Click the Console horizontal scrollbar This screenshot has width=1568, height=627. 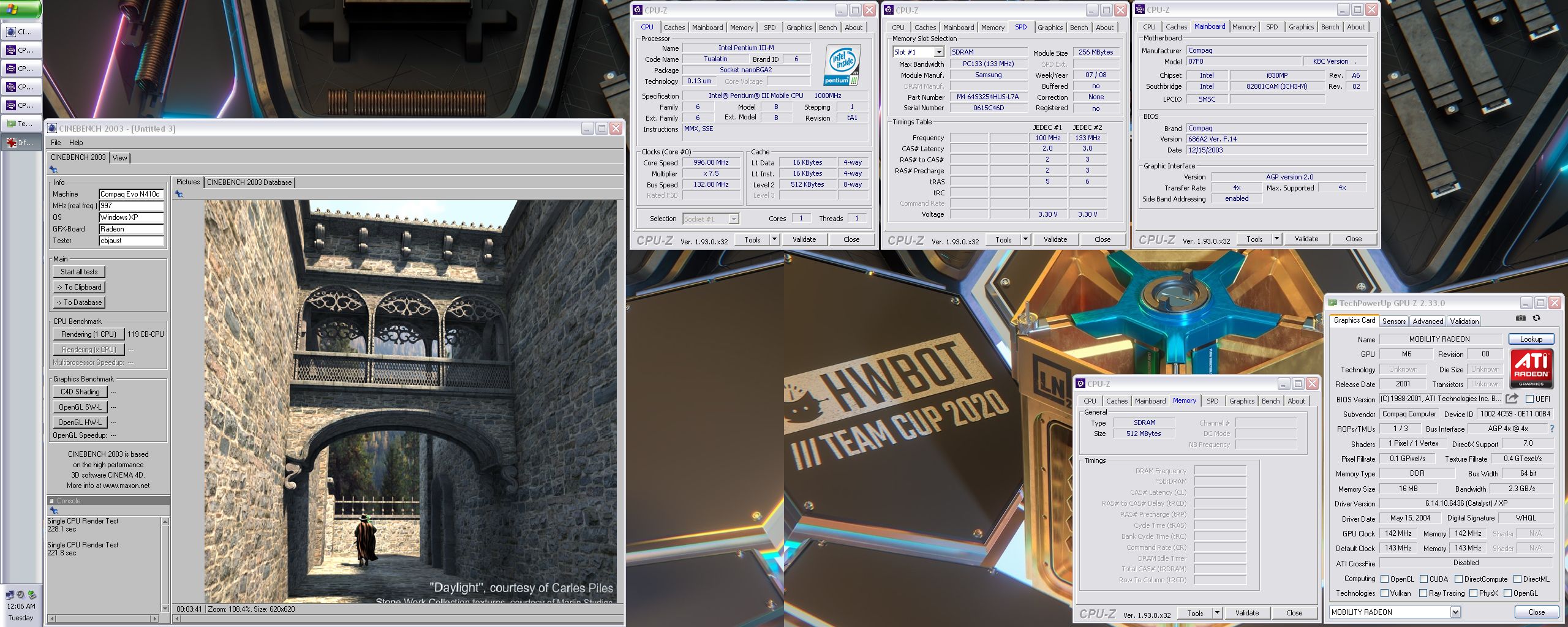pos(104,619)
